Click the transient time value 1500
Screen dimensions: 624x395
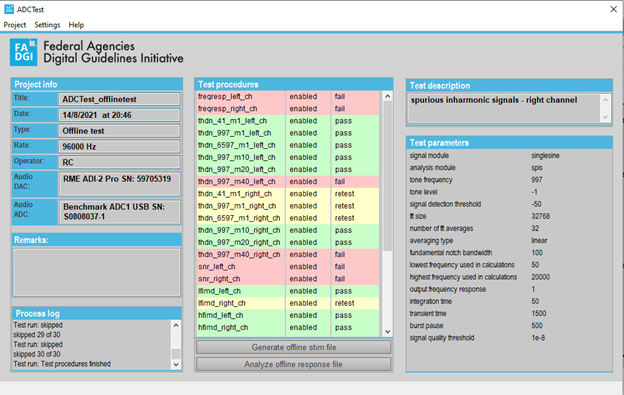click(539, 313)
